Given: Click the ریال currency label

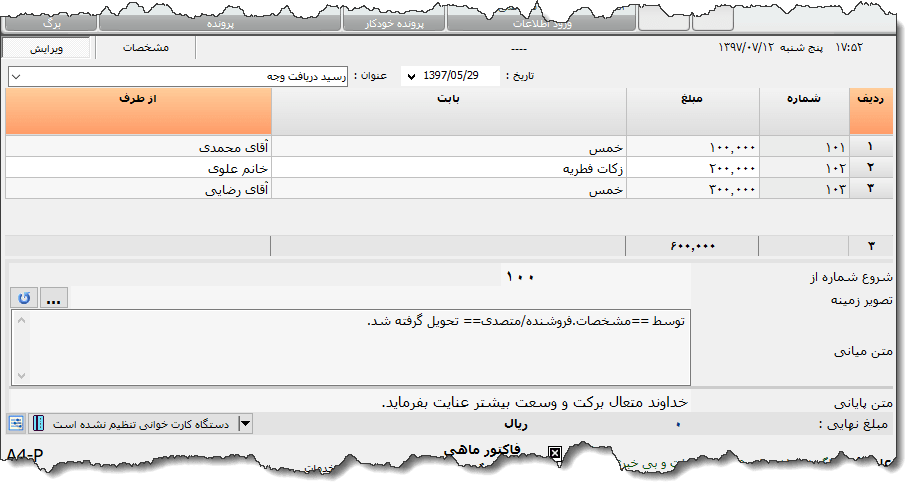Looking at the screenshot, I should tap(515, 424).
